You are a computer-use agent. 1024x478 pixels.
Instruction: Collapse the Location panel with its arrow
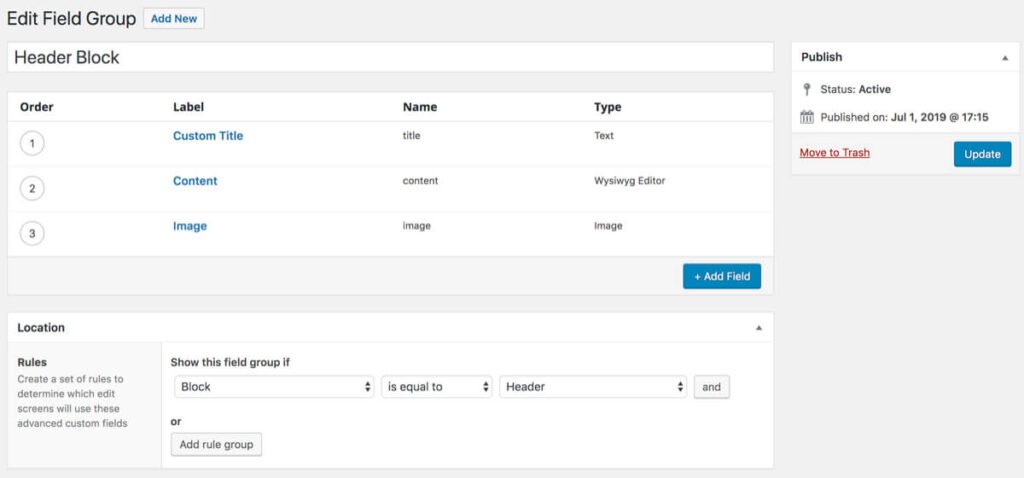[x=758, y=328]
